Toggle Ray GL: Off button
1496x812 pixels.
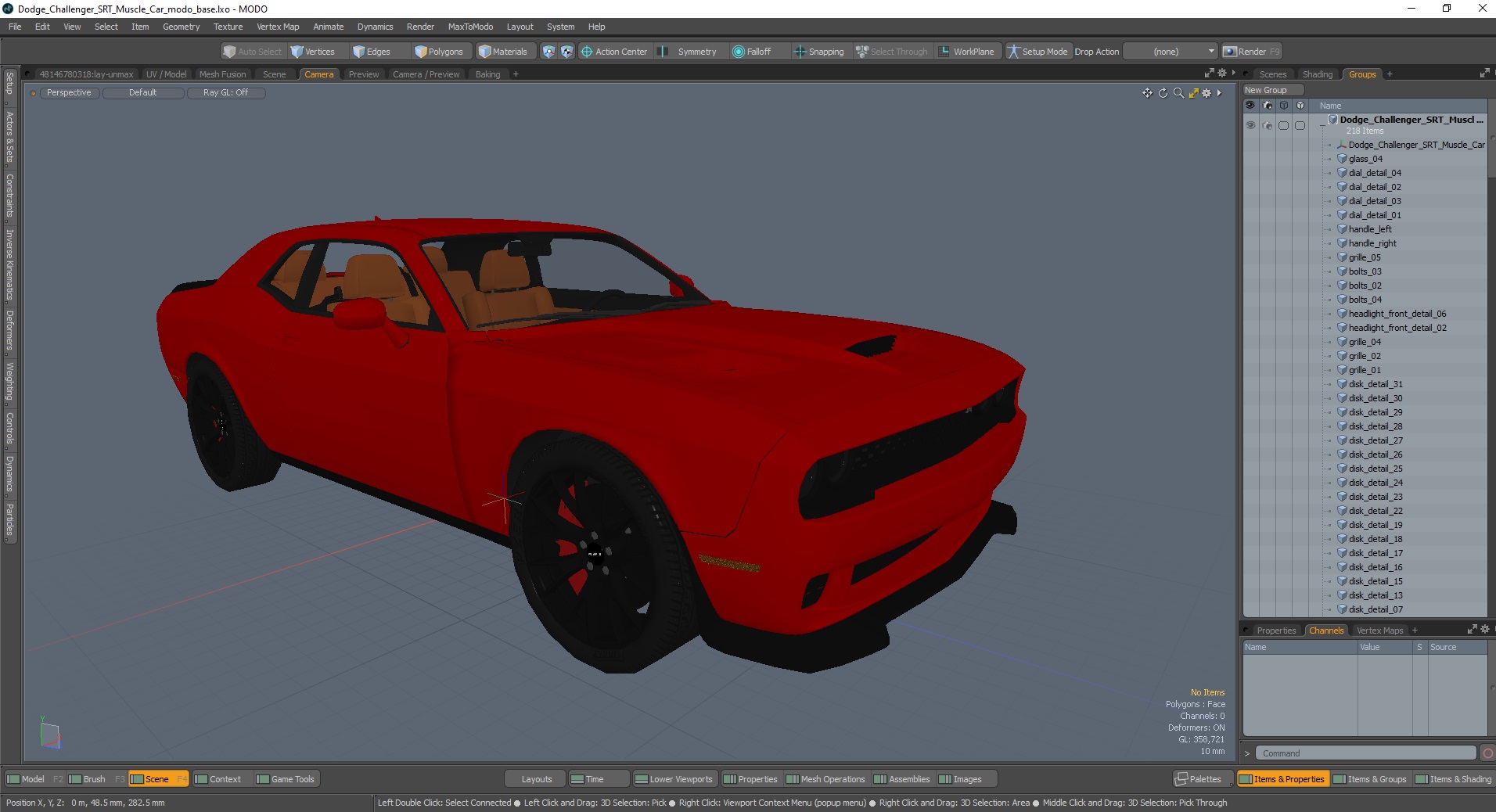coord(225,92)
